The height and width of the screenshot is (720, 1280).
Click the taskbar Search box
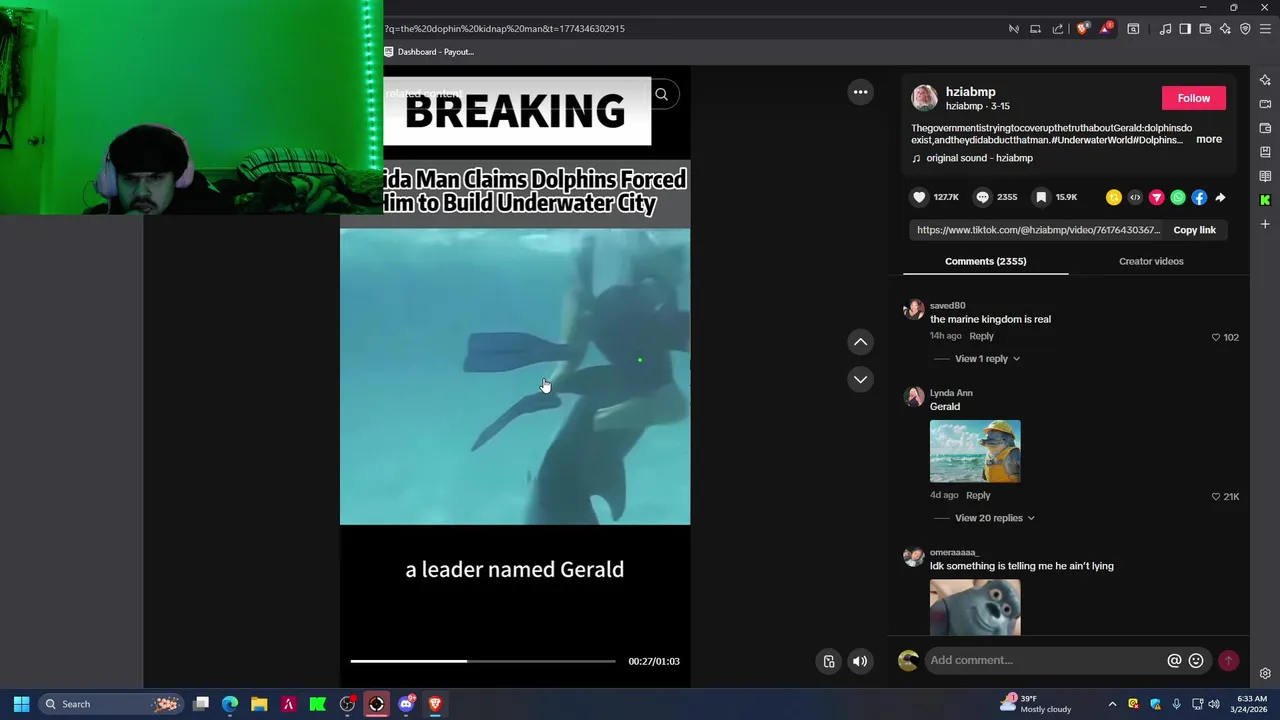pyautogui.click(x=112, y=704)
